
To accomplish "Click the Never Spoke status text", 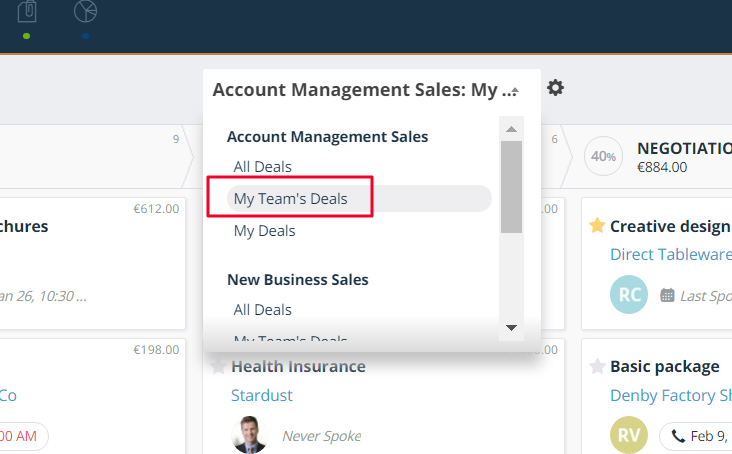I will point(322,436).
